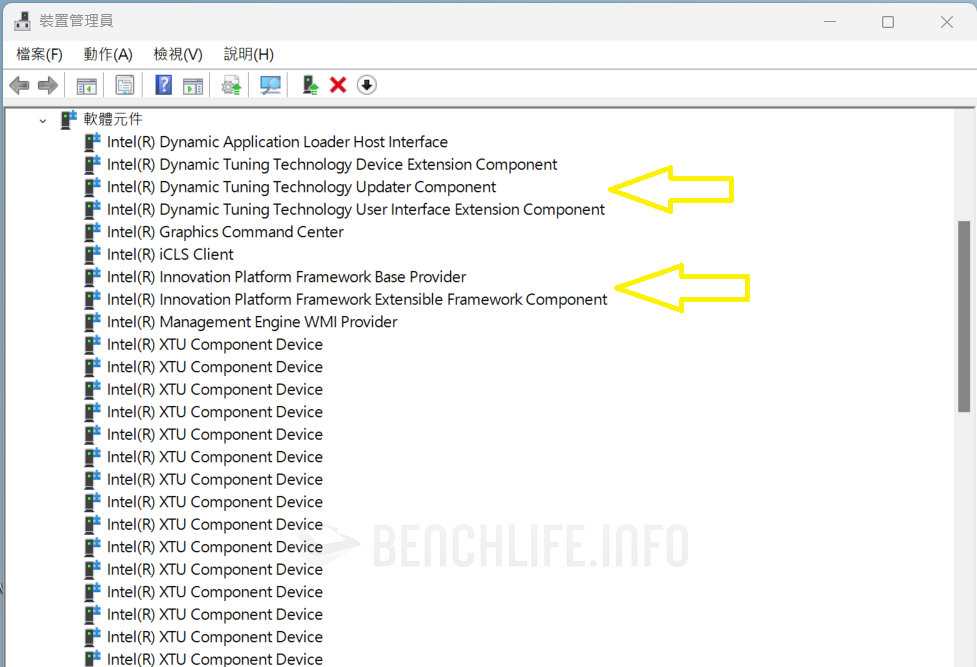Image resolution: width=977 pixels, height=667 pixels.
Task: Open the 動作(A) menu
Action: [x=107, y=54]
